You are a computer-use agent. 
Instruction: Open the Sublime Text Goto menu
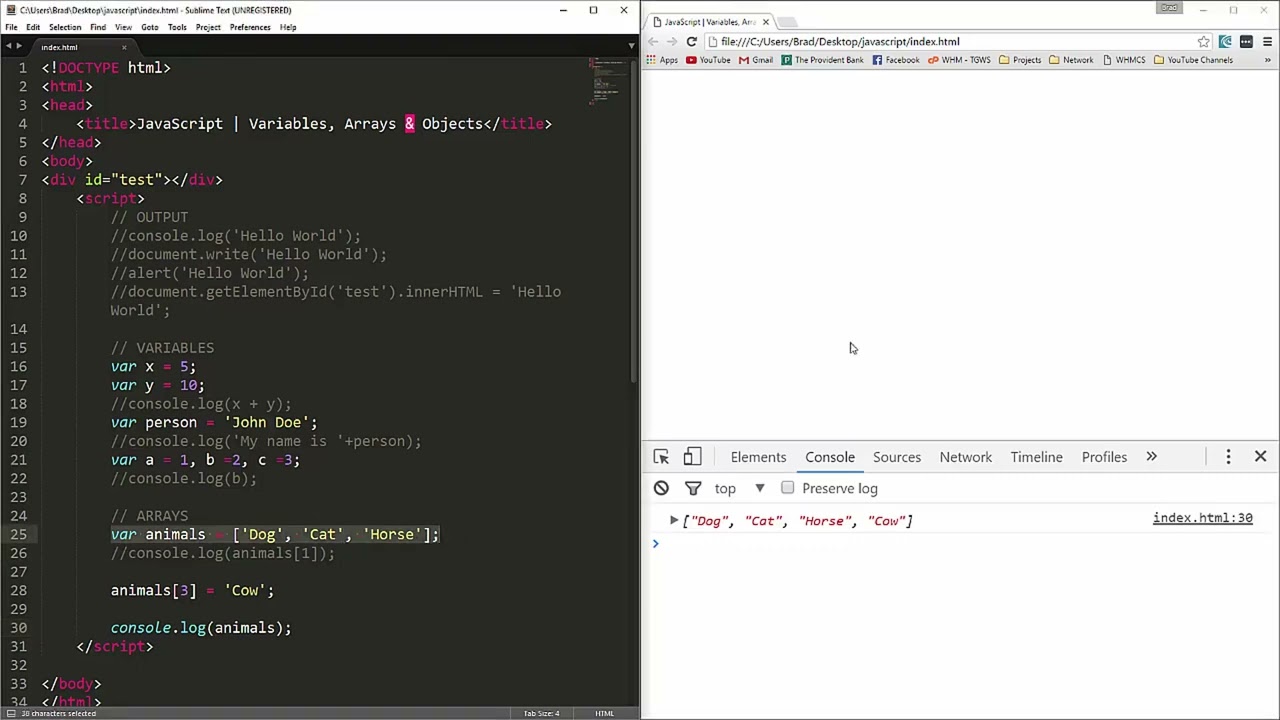tap(150, 27)
